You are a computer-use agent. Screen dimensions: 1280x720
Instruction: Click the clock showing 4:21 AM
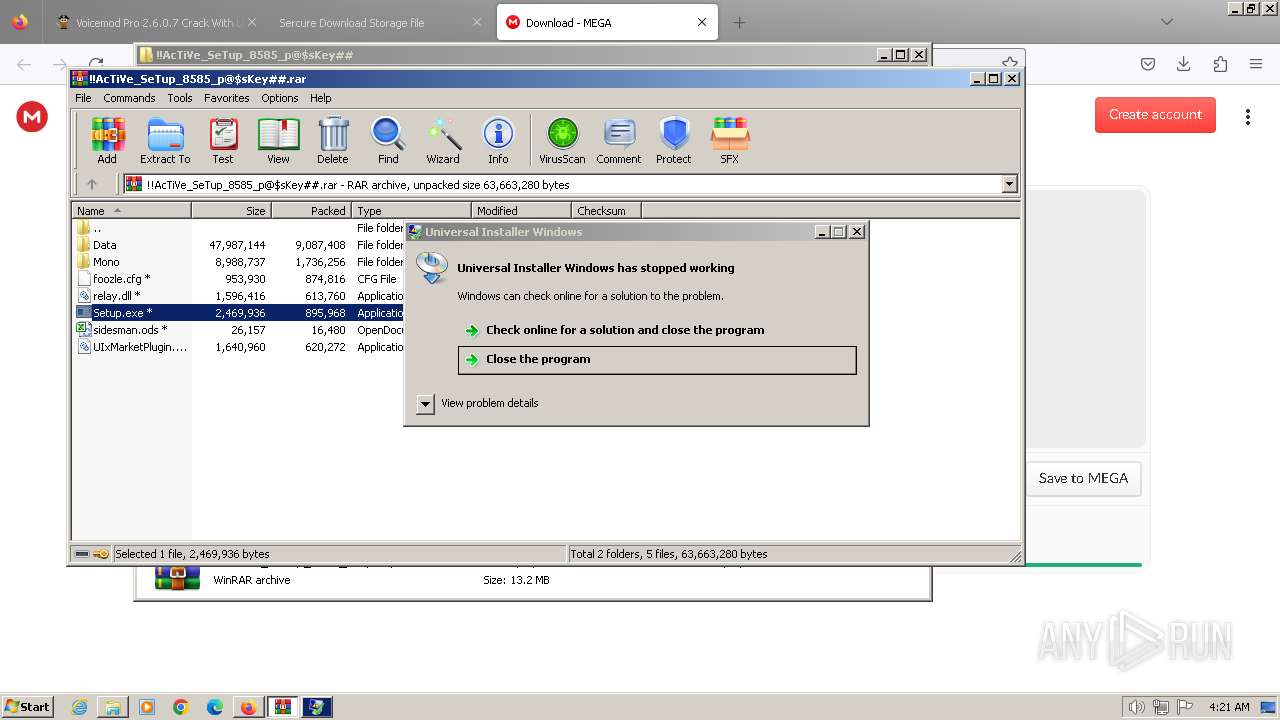click(x=1229, y=707)
